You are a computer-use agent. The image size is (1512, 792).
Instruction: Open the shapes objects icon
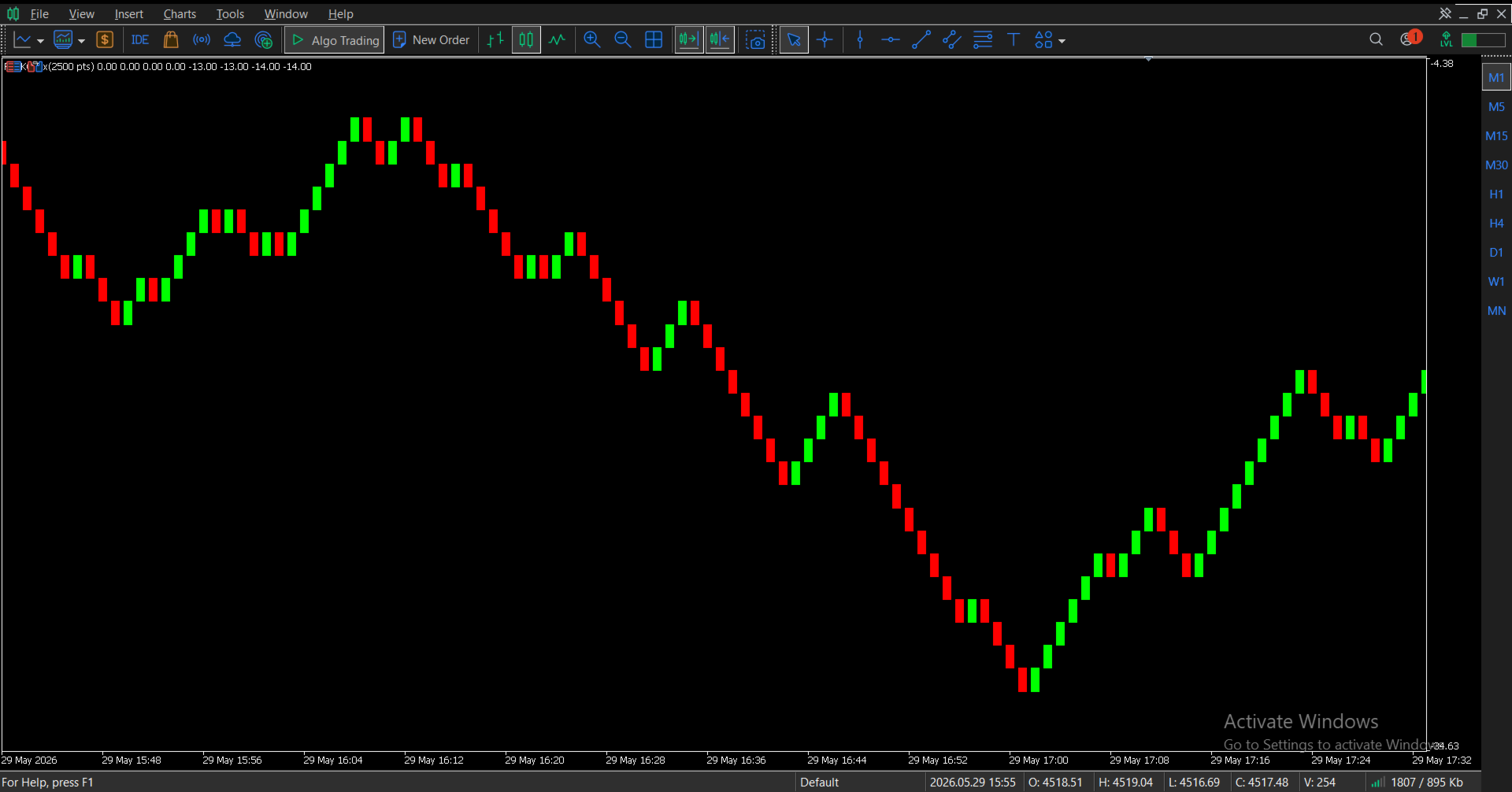(1043, 40)
